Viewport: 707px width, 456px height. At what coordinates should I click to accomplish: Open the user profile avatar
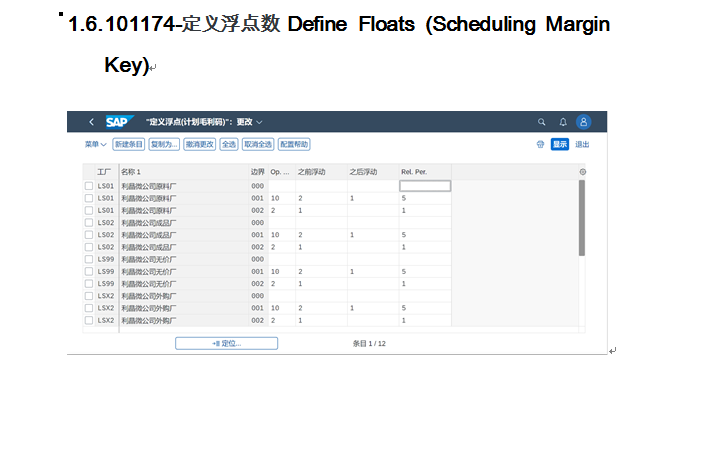[584, 122]
